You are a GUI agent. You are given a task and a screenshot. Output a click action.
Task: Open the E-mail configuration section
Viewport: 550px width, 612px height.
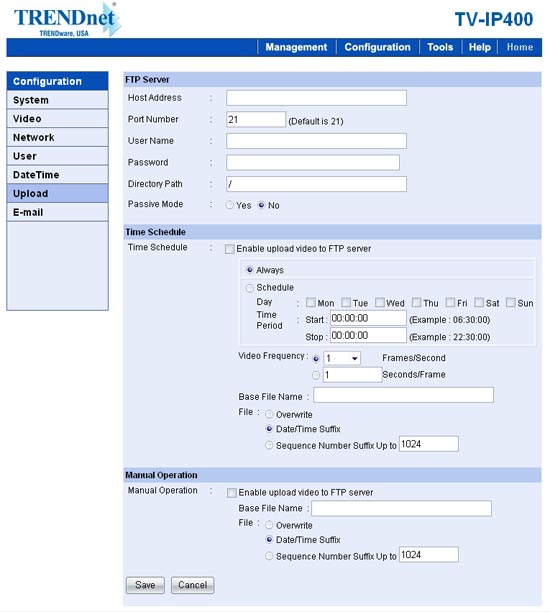pos(57,212)
